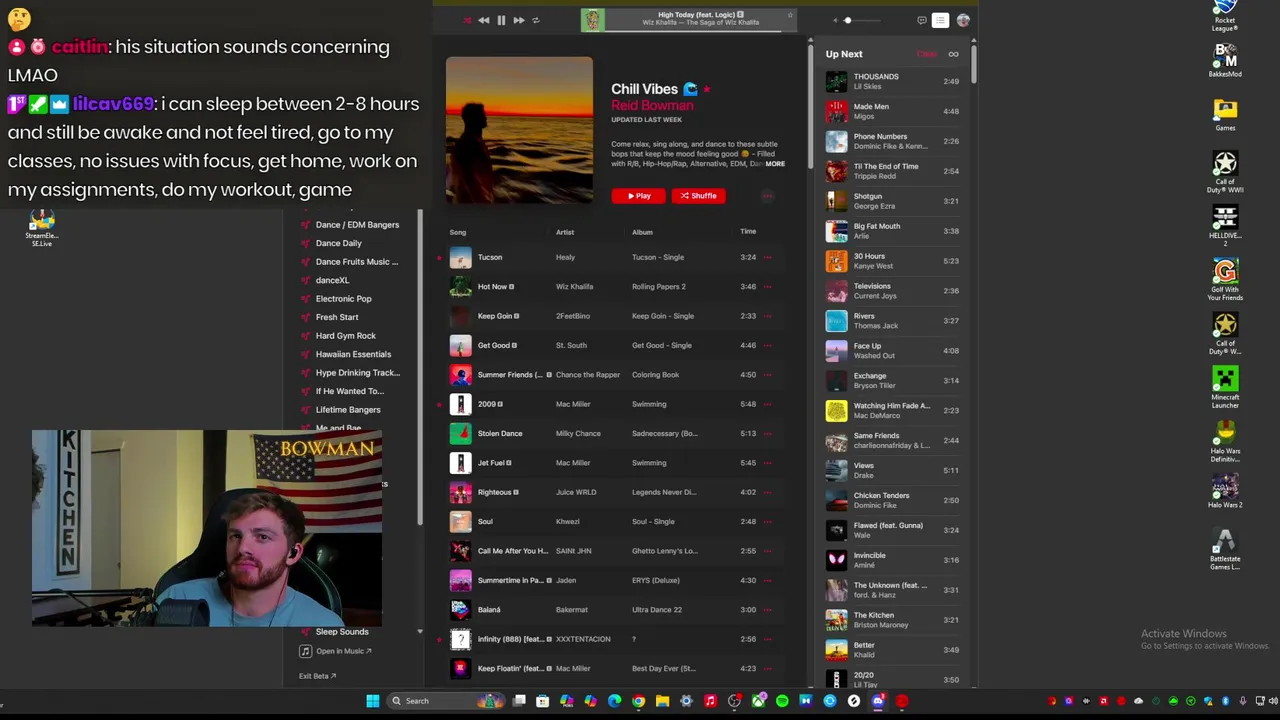The image size is (1280, 720).
Task: Open more options for Righteous track
Action: click(768, 492)
